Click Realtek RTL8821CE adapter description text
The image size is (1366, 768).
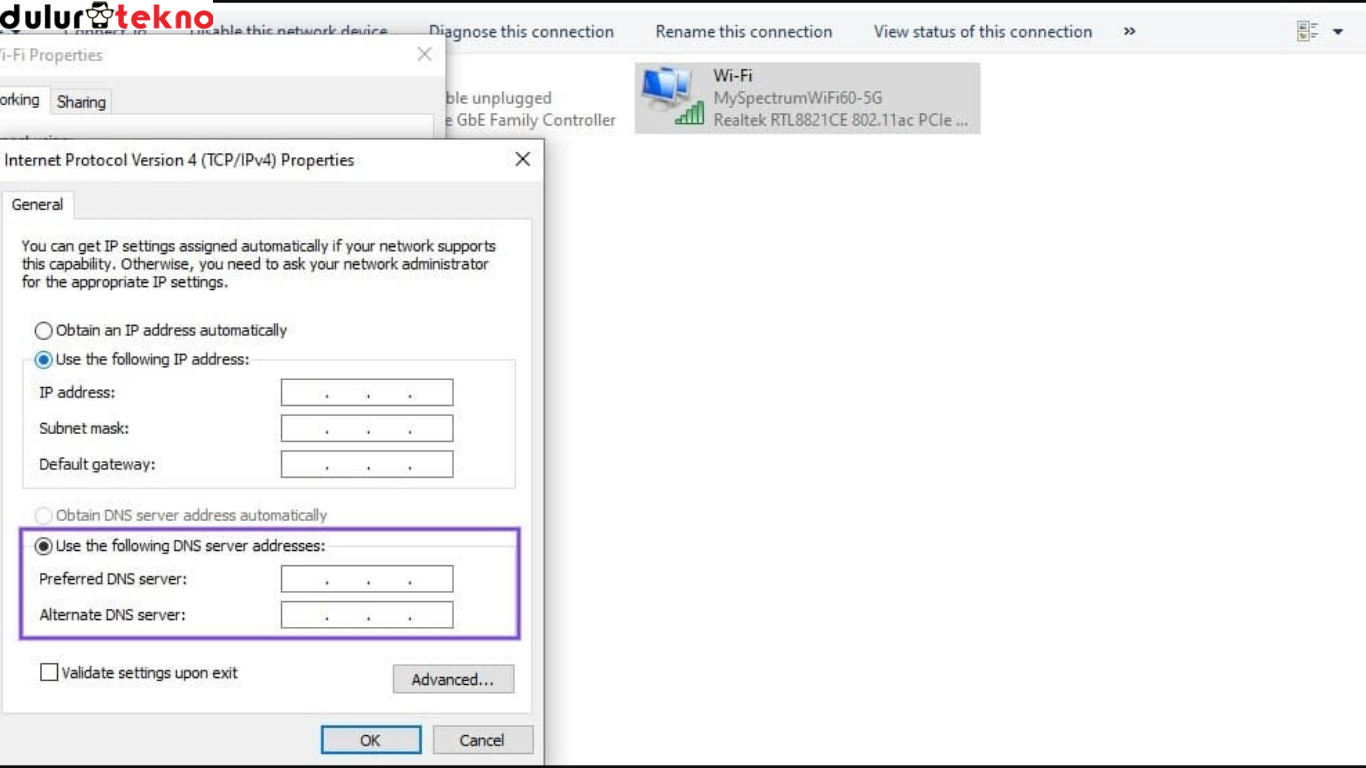click(841, 120)
